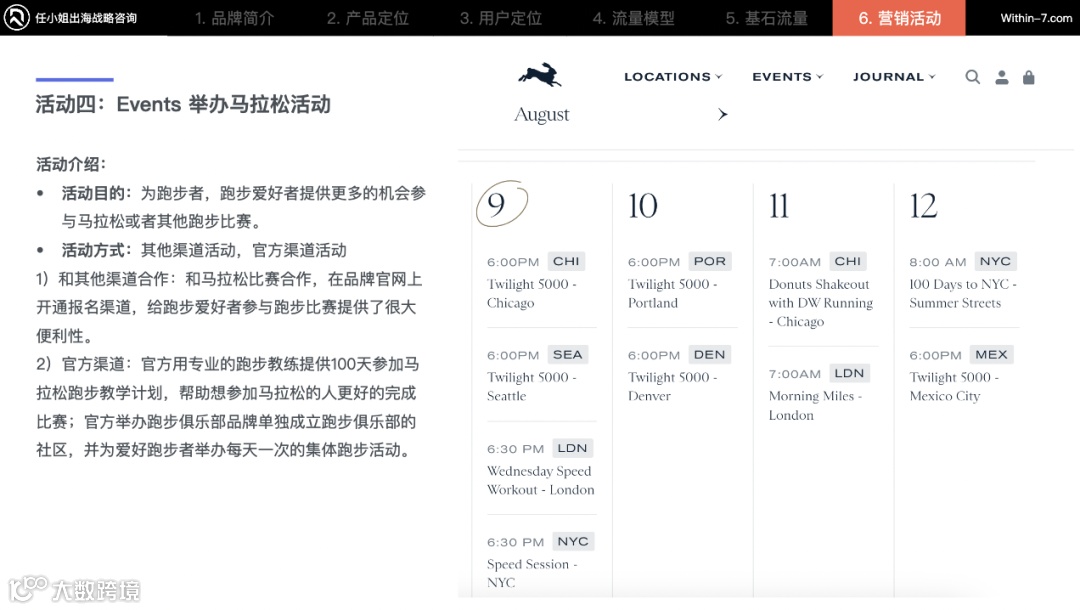1080x610 pixels.
Task: Go to tab 4. 流量模型
Action: coord(634,18)
